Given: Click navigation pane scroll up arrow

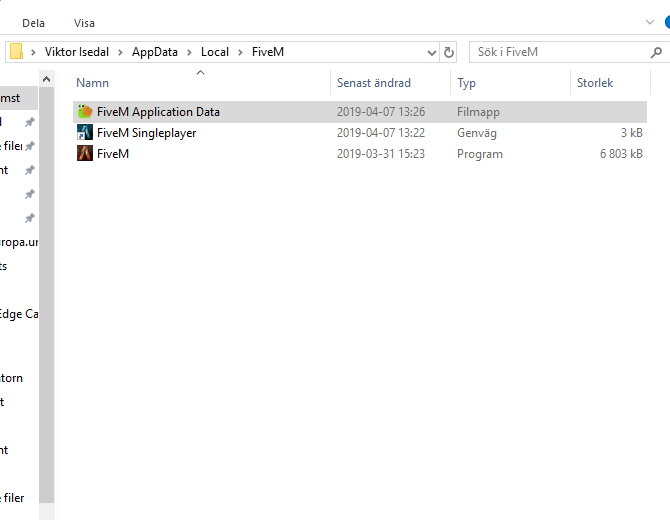Looking at the screenshot, I should [x=47, y=79].
